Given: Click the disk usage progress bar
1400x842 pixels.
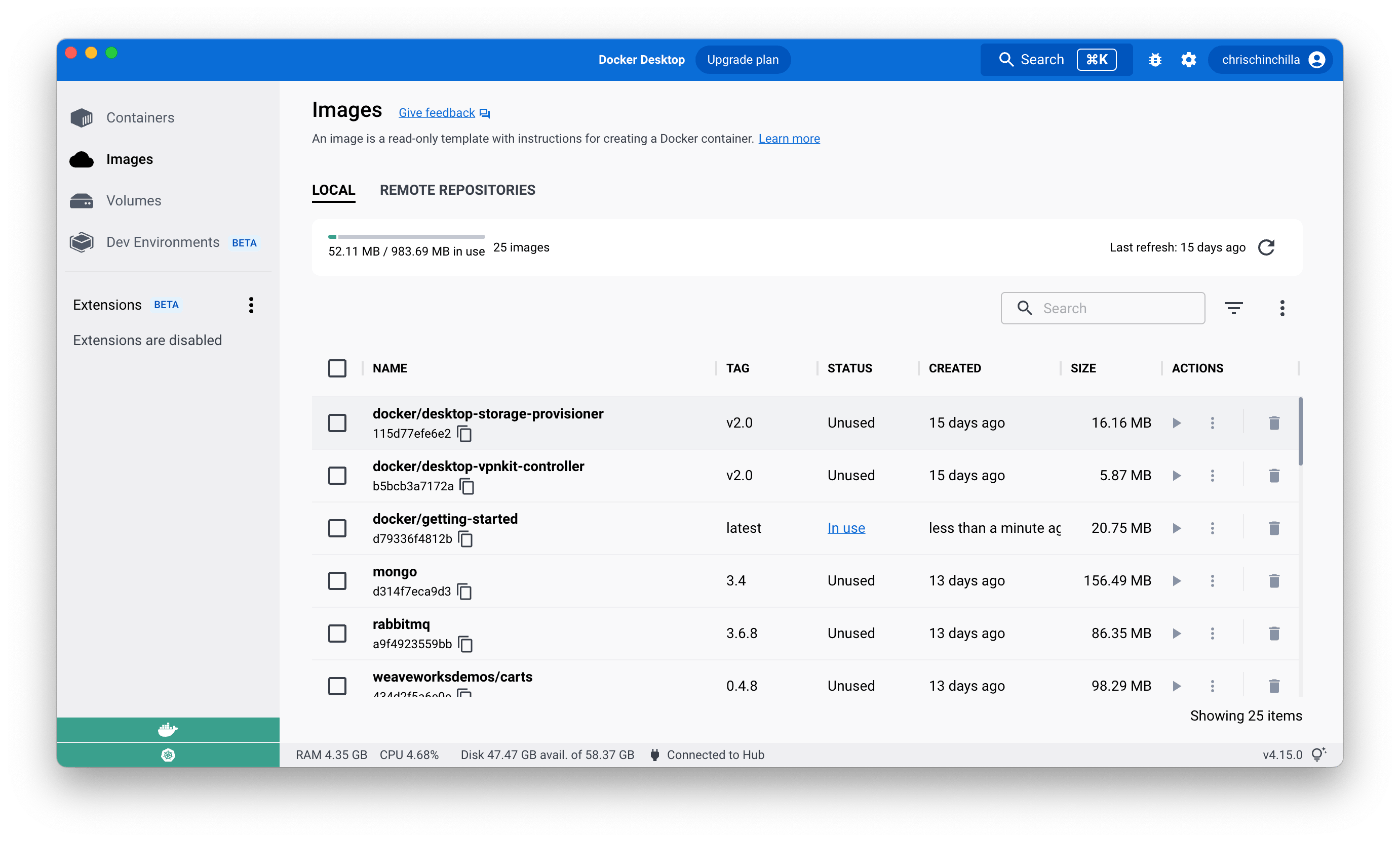Looking at the screenshot, I should [405, 236].
